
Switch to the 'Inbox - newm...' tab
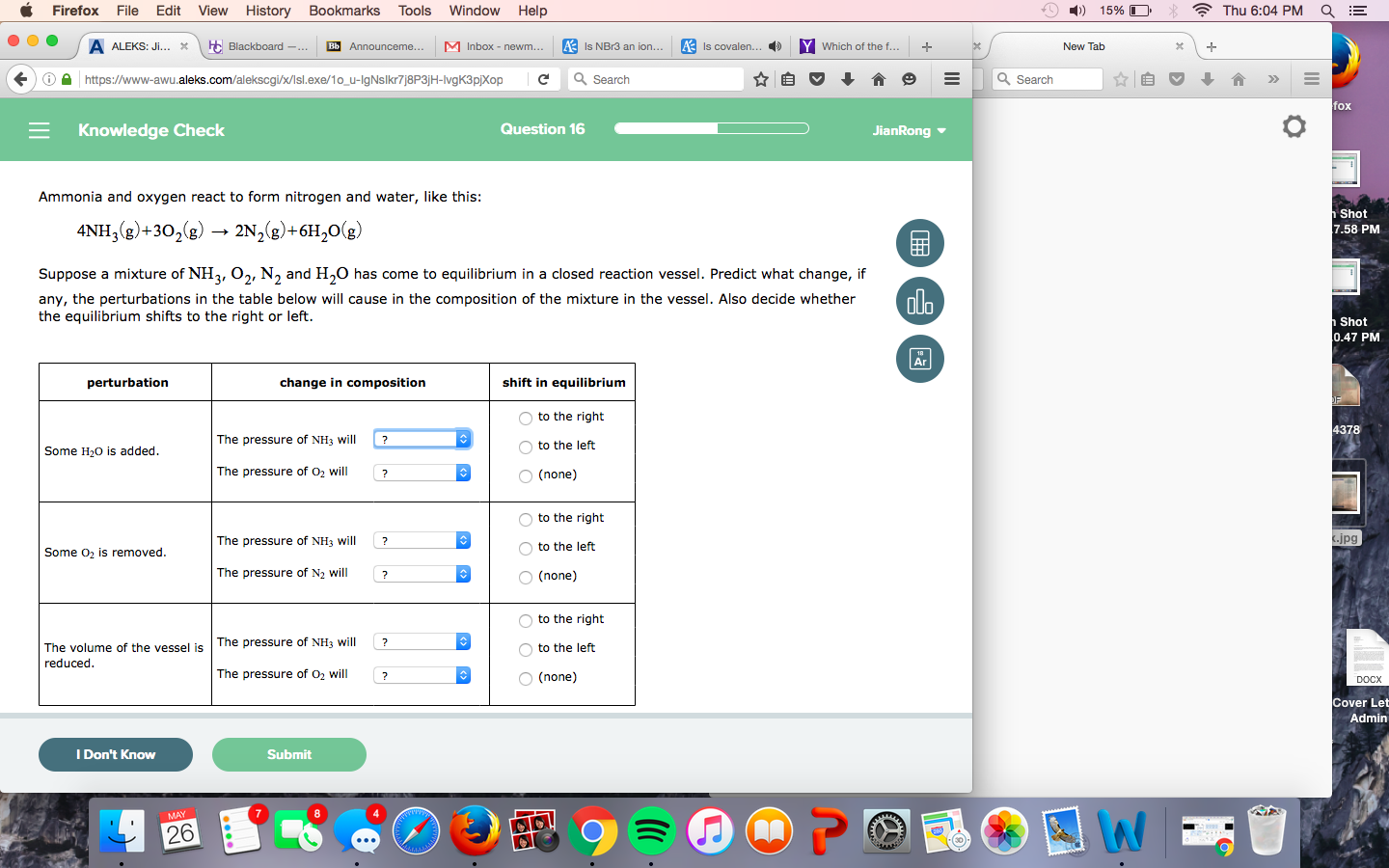tap(494, 45)
